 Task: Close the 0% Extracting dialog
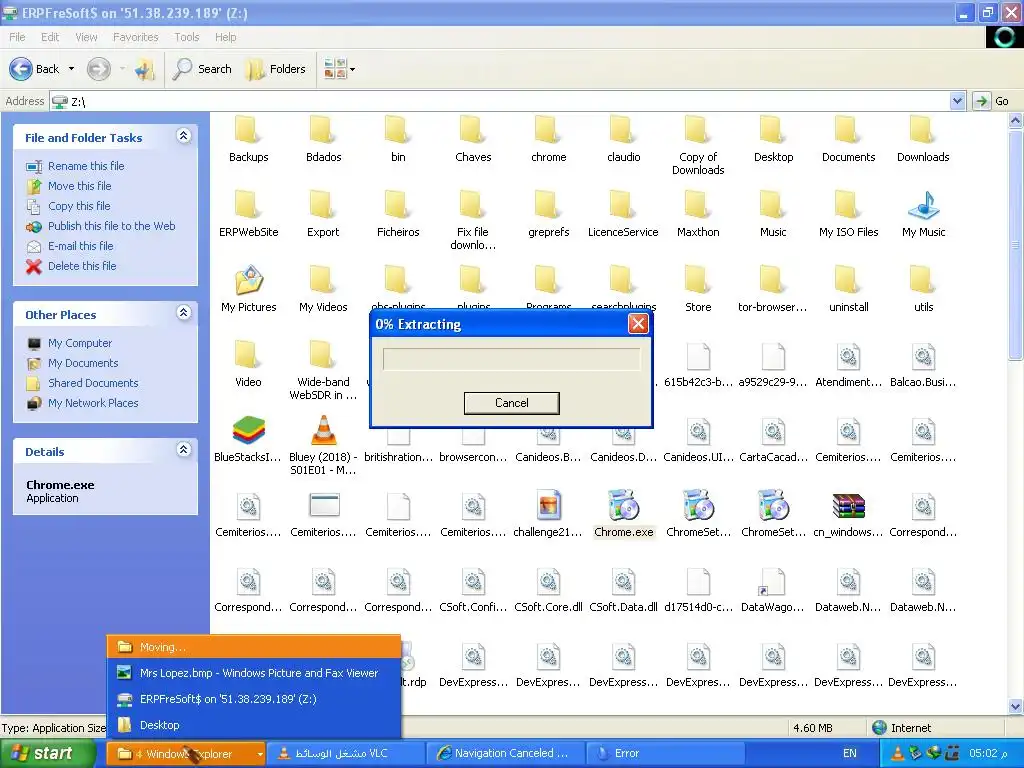[638, 323]
